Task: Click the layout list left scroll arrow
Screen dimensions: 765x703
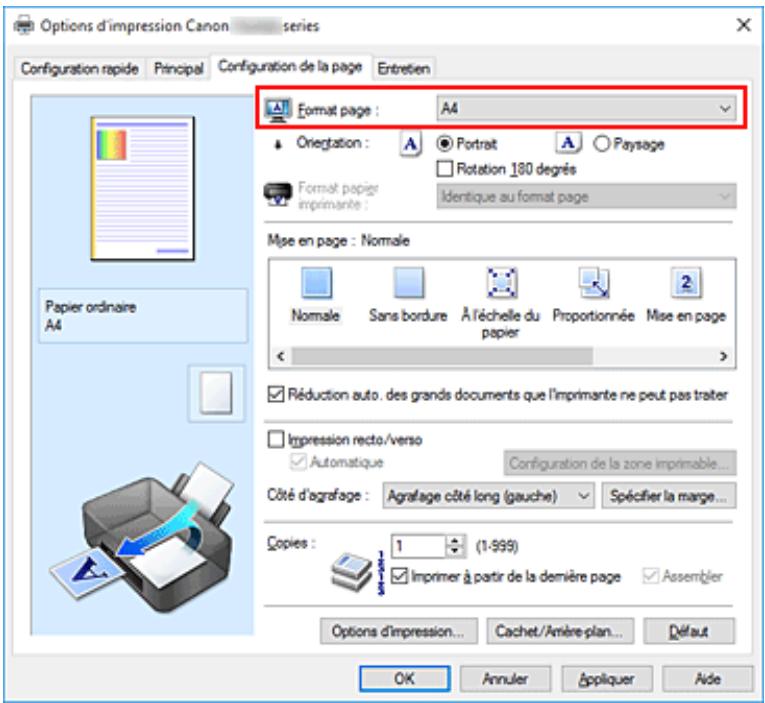Action: pos(281,356)
